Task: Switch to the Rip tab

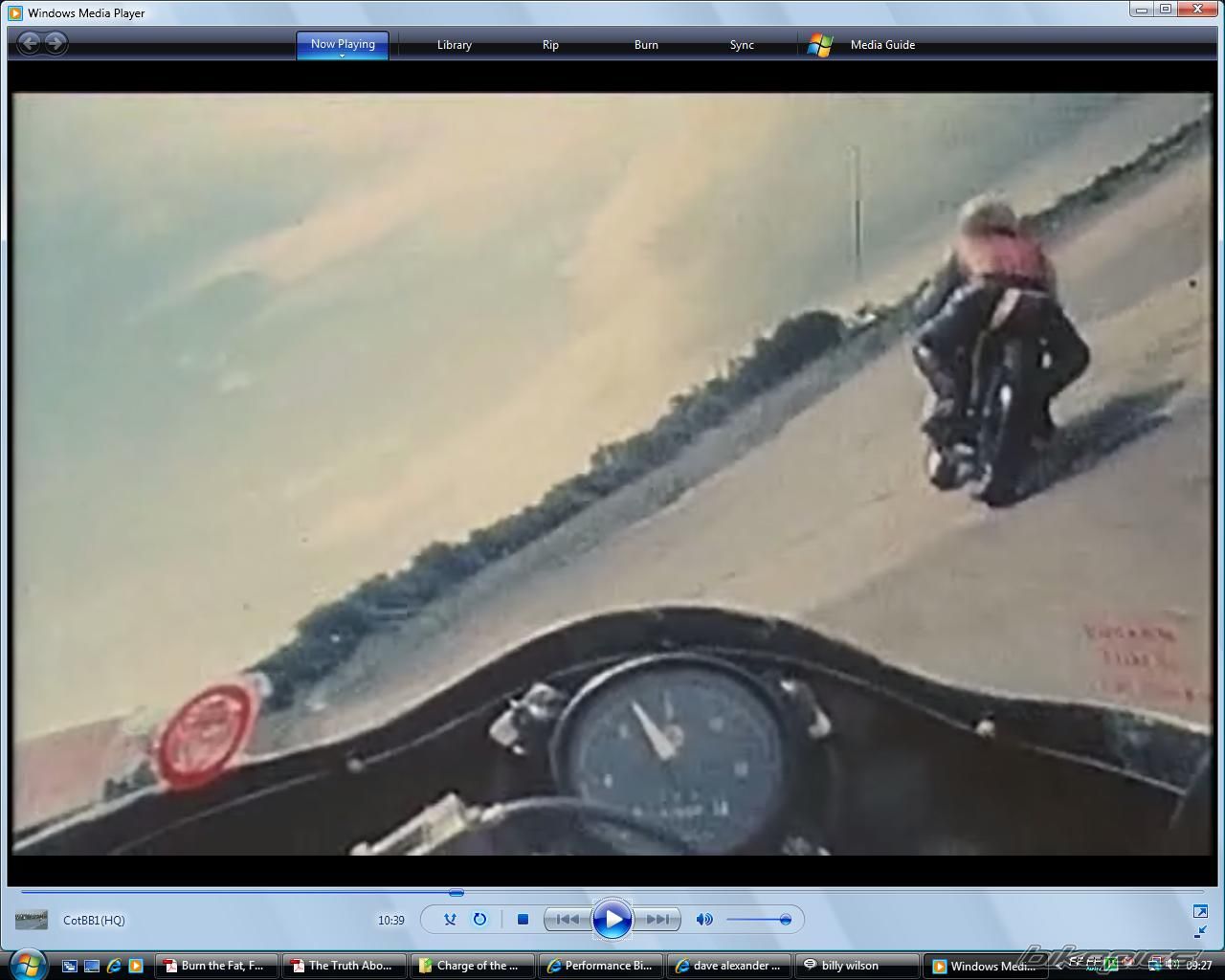Action: point(550,45)
